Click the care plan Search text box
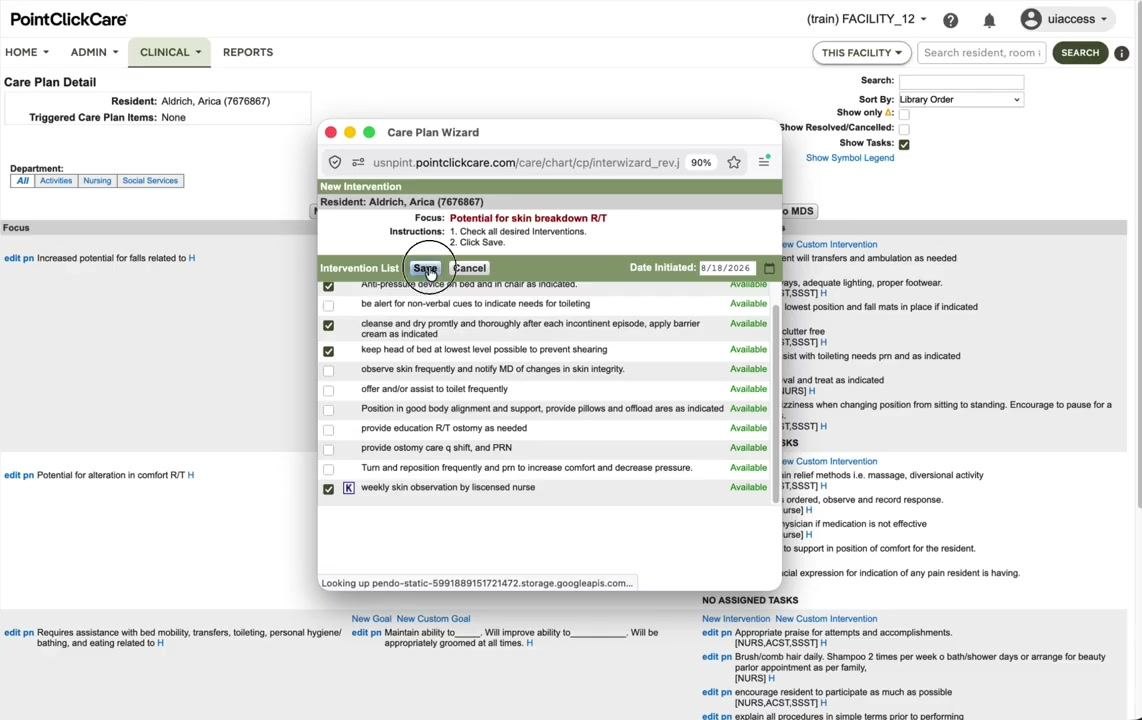This screenshot has height=720, width=1142. pyautogui.click(x=961, y=82)
